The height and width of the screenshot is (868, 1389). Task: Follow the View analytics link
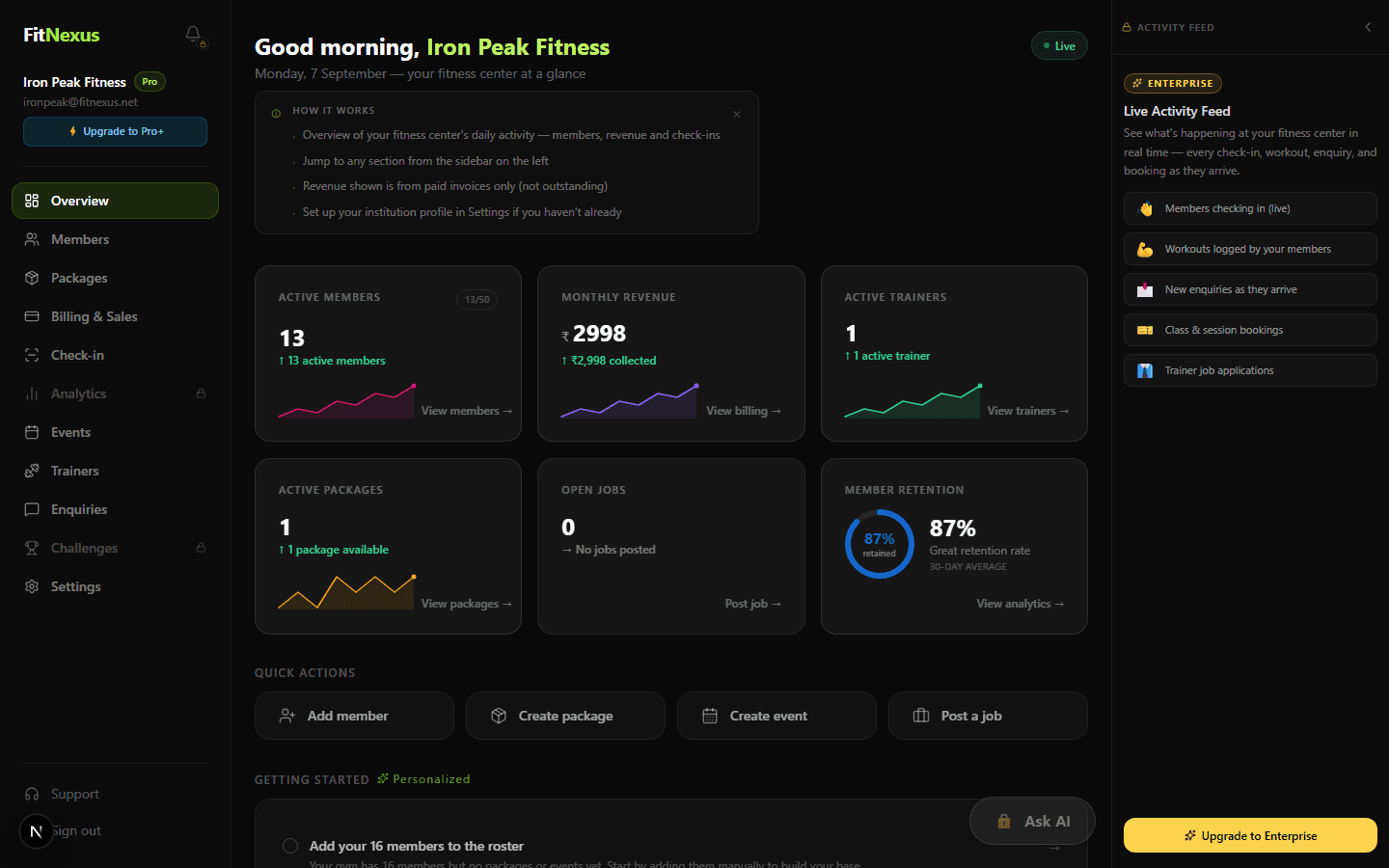click(x=1021, y=604)
